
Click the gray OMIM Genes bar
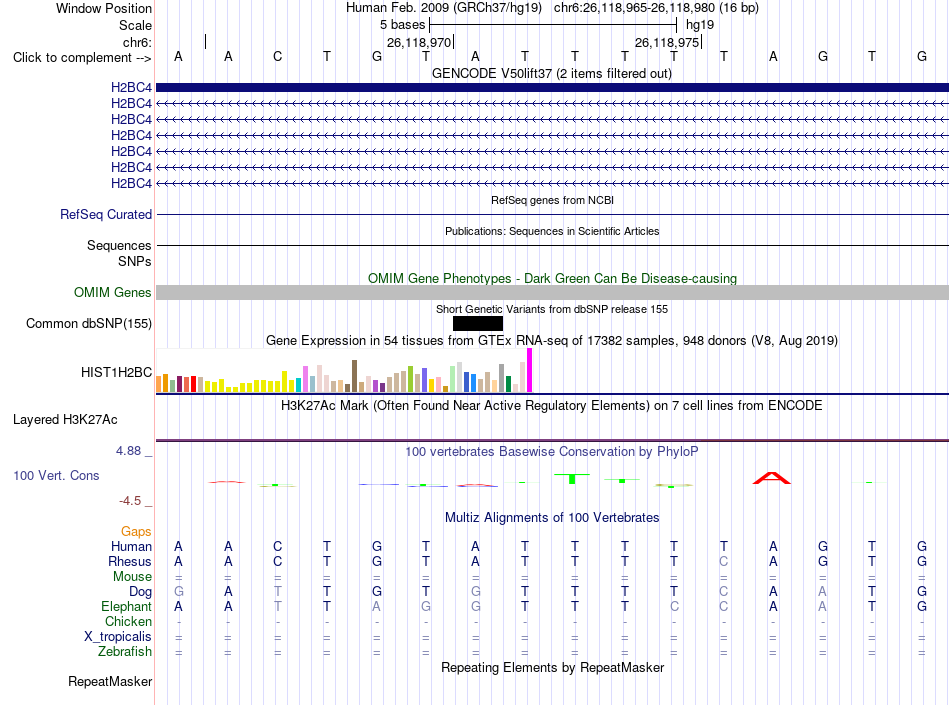552,293
